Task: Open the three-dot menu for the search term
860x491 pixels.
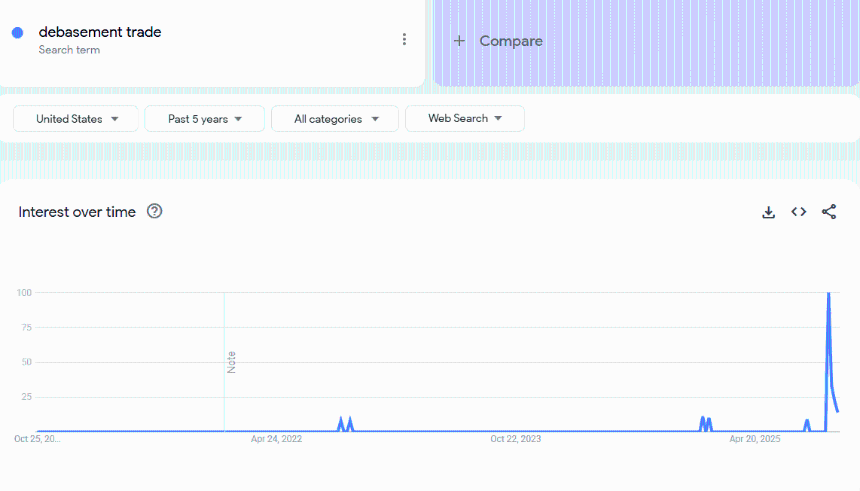Action: pos(404,40)
